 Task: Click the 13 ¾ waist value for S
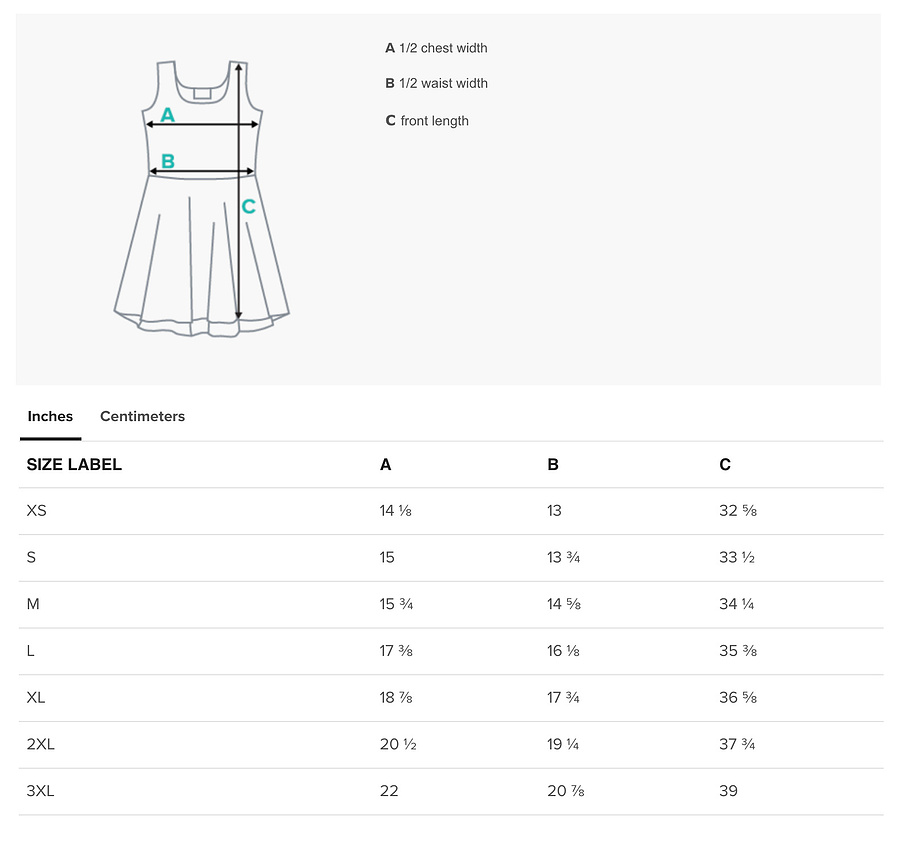tap(563, 557)
